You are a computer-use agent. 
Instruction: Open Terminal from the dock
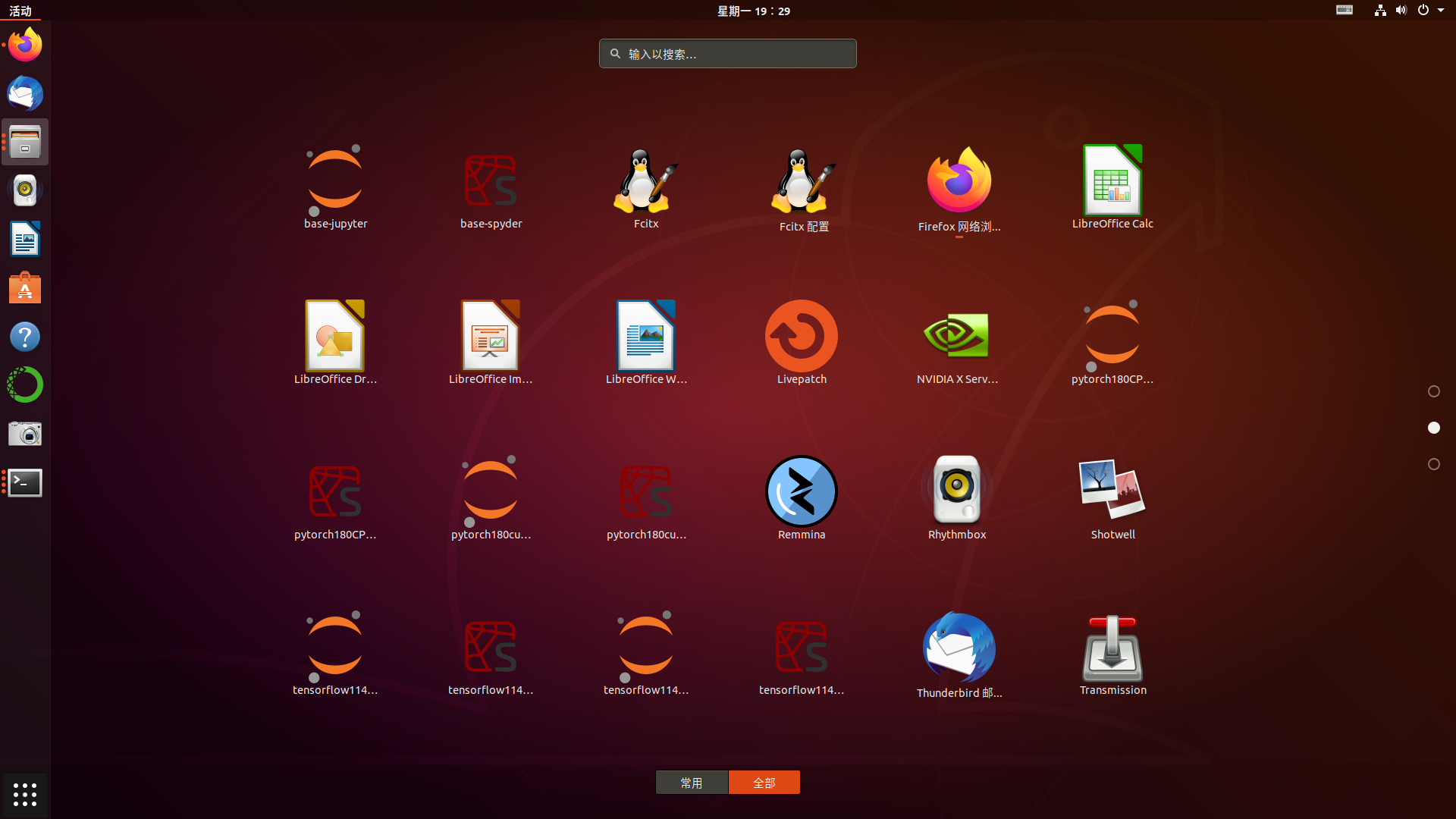(x=25, y=482)
